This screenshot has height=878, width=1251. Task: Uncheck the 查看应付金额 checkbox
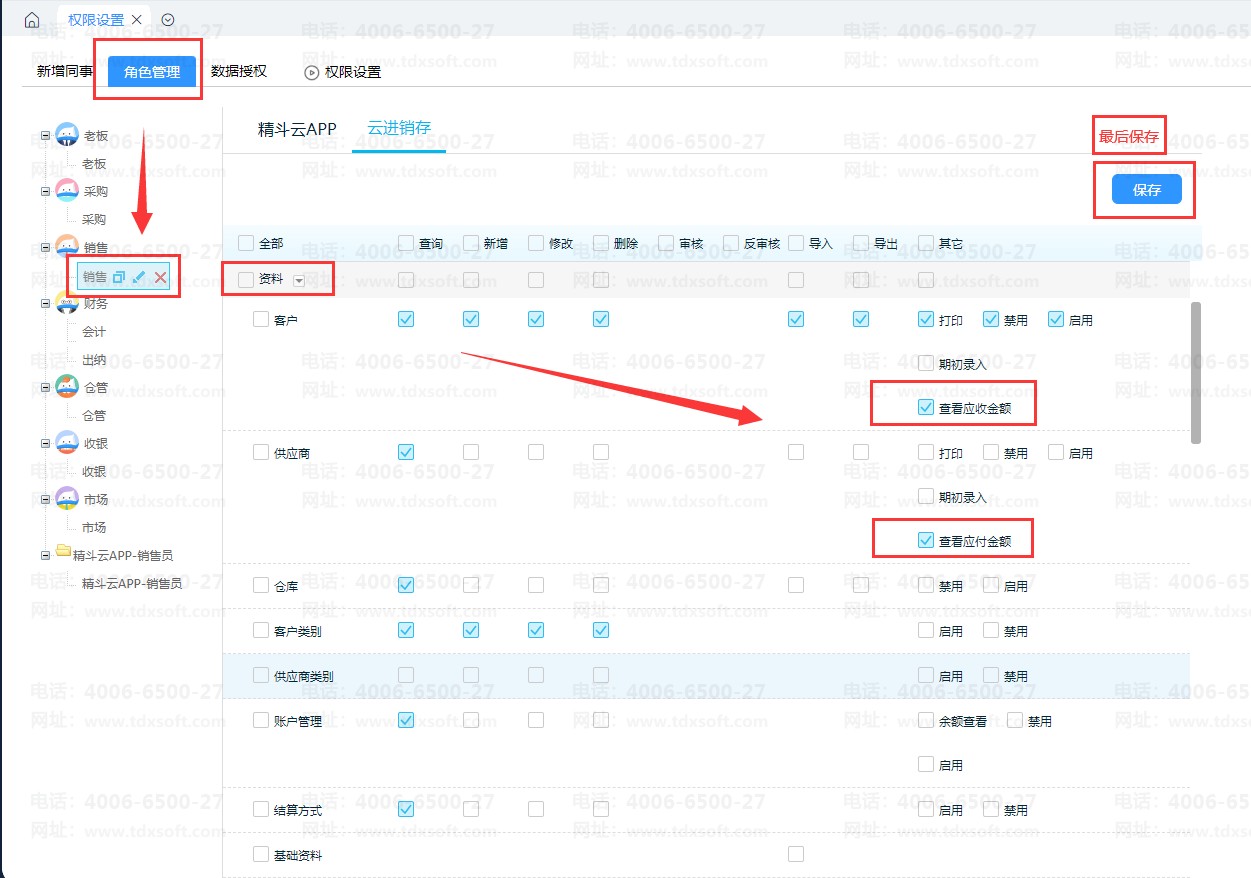(926, 540)
